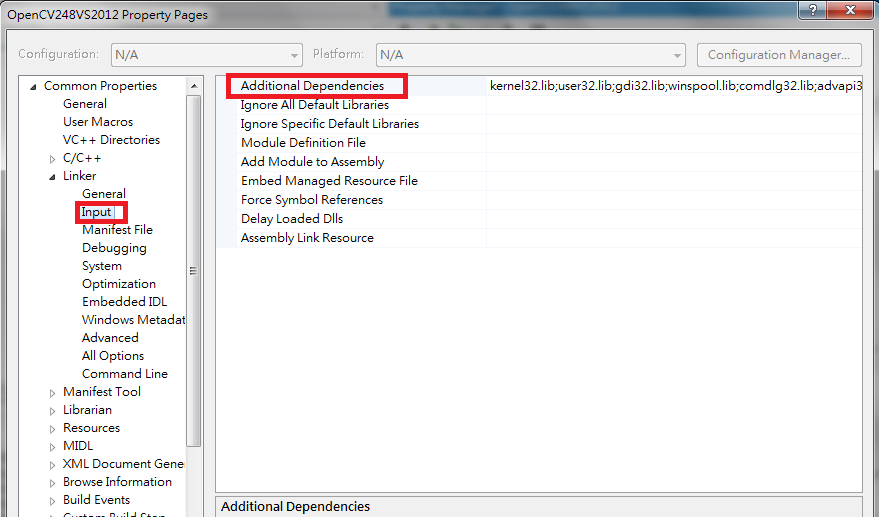This screenshot has width=879, height=517.
Task: Select Add Module to Assembly property
Action: click(x=312, y=162)
